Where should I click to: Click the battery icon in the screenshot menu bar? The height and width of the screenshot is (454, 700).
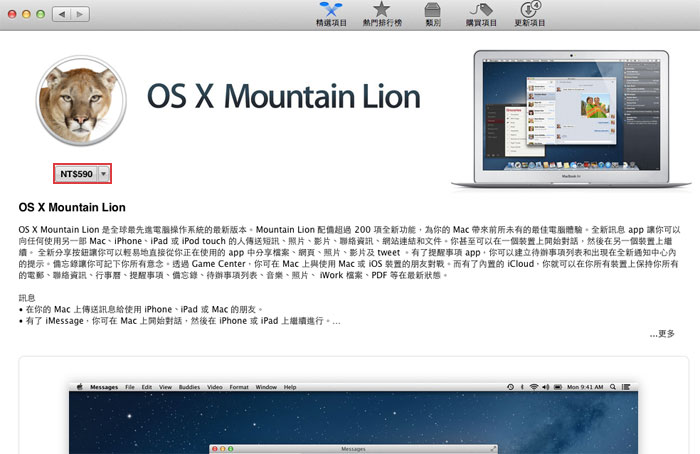(x=558, y=387)
